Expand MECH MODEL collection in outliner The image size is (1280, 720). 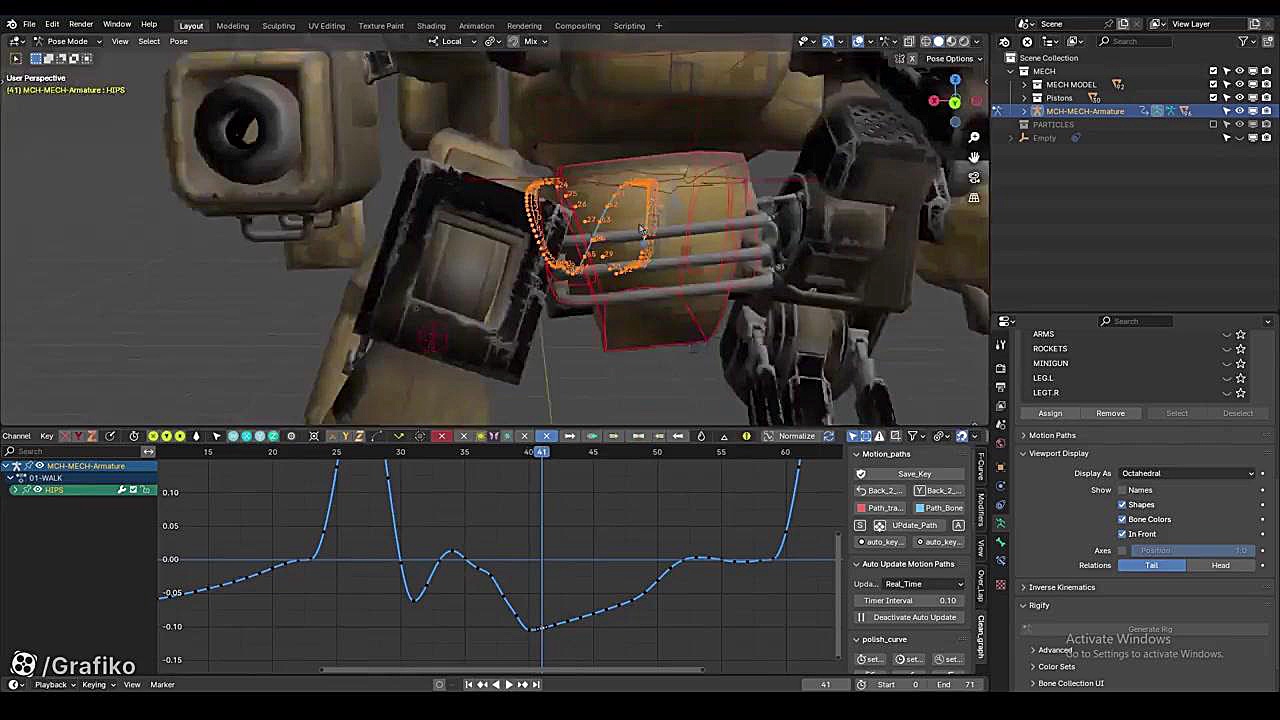(x=1023, y=85)
